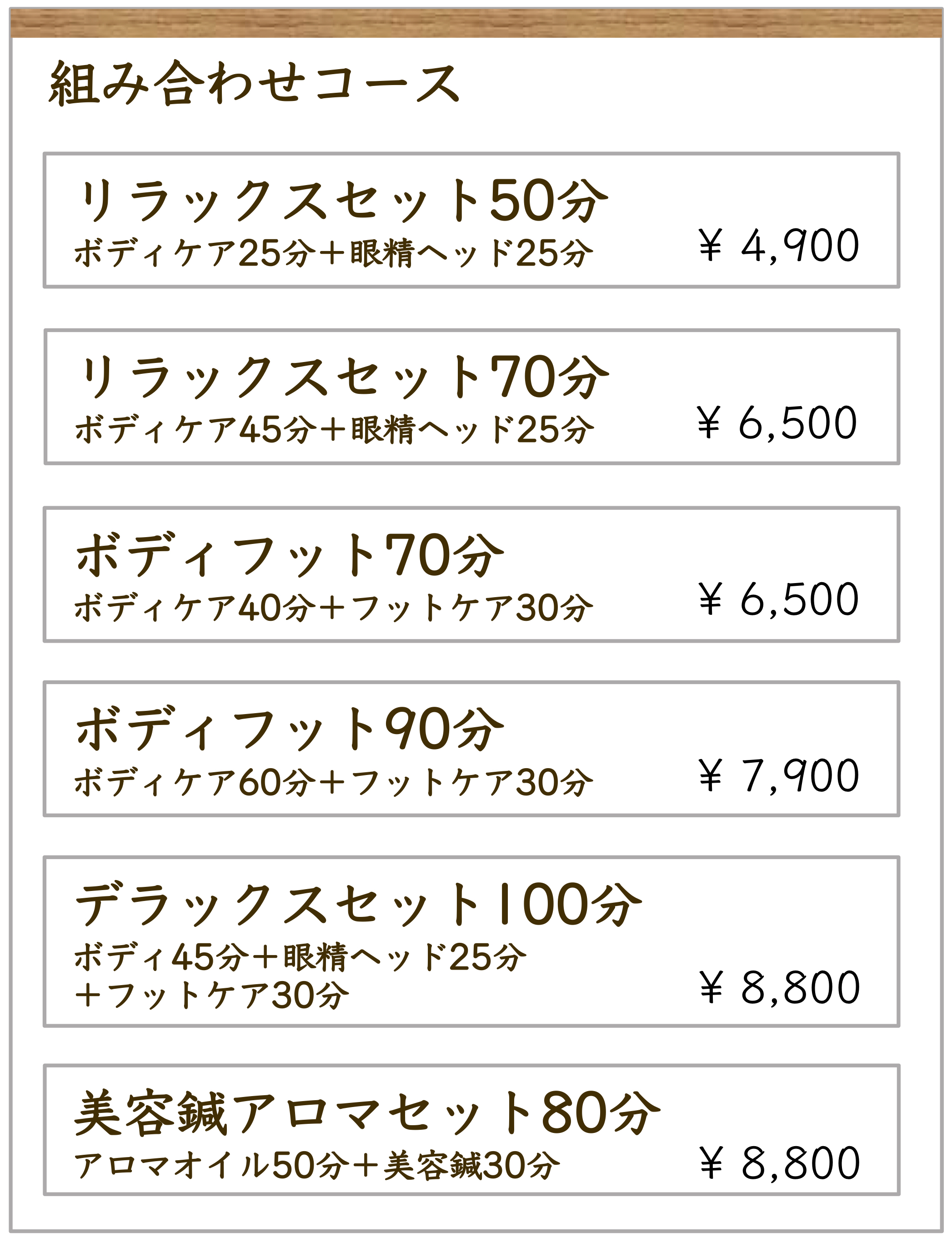
Task: Click the ボディケア40分+フットケア30分 description
Action: pos(334,606)
